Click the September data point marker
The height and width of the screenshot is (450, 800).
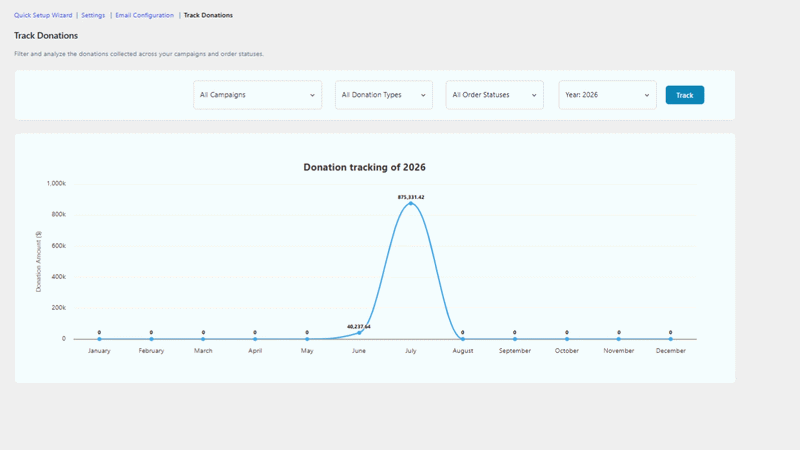coord(515,339)
